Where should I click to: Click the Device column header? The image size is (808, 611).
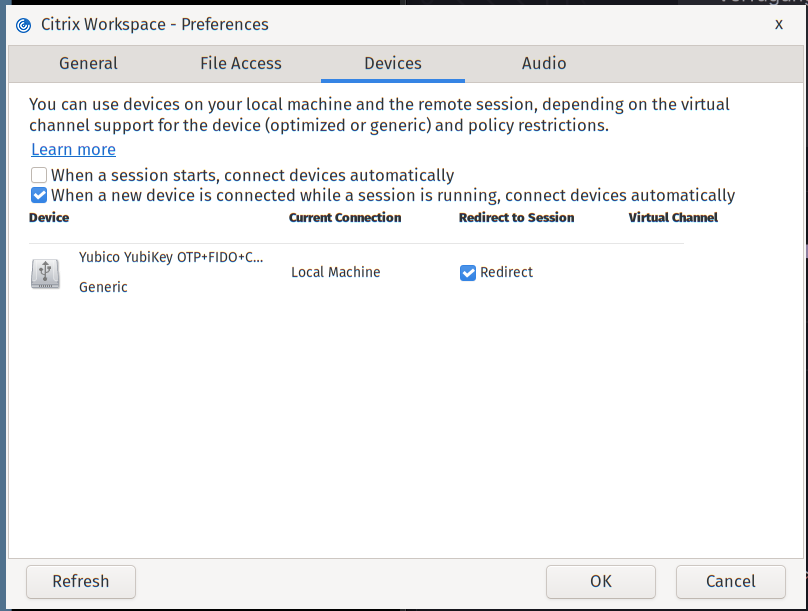pyautogui.click(x=49, y=217)
